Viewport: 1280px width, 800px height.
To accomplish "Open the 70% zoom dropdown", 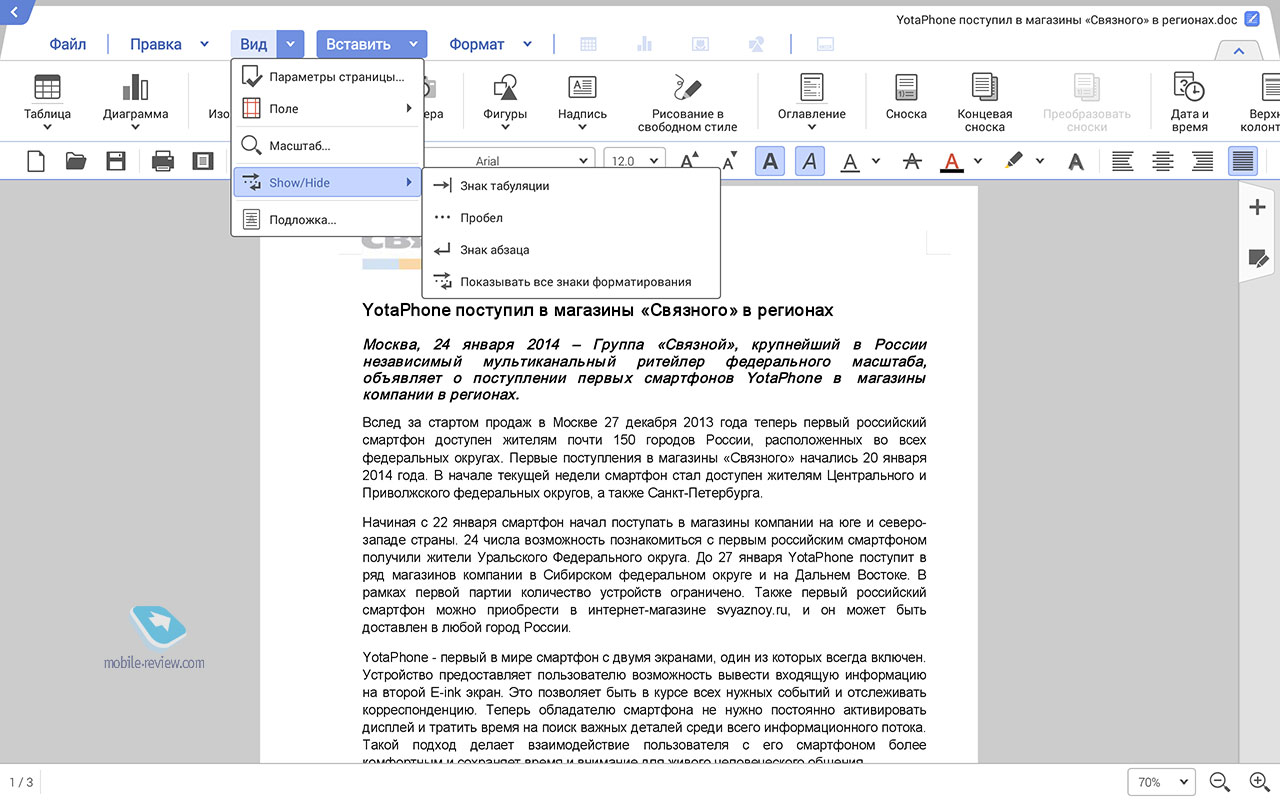I will pos(1162,782).
